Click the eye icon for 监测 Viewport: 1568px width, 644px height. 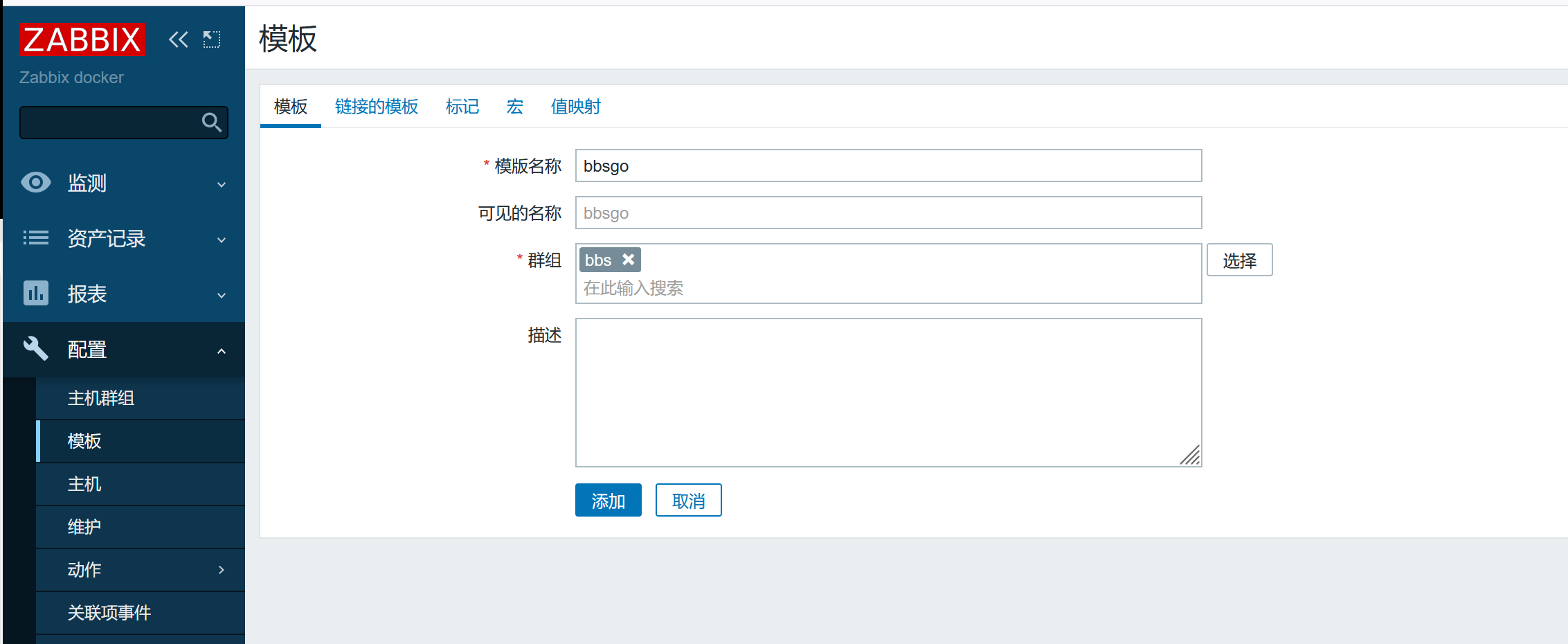[x=36, y=183]
